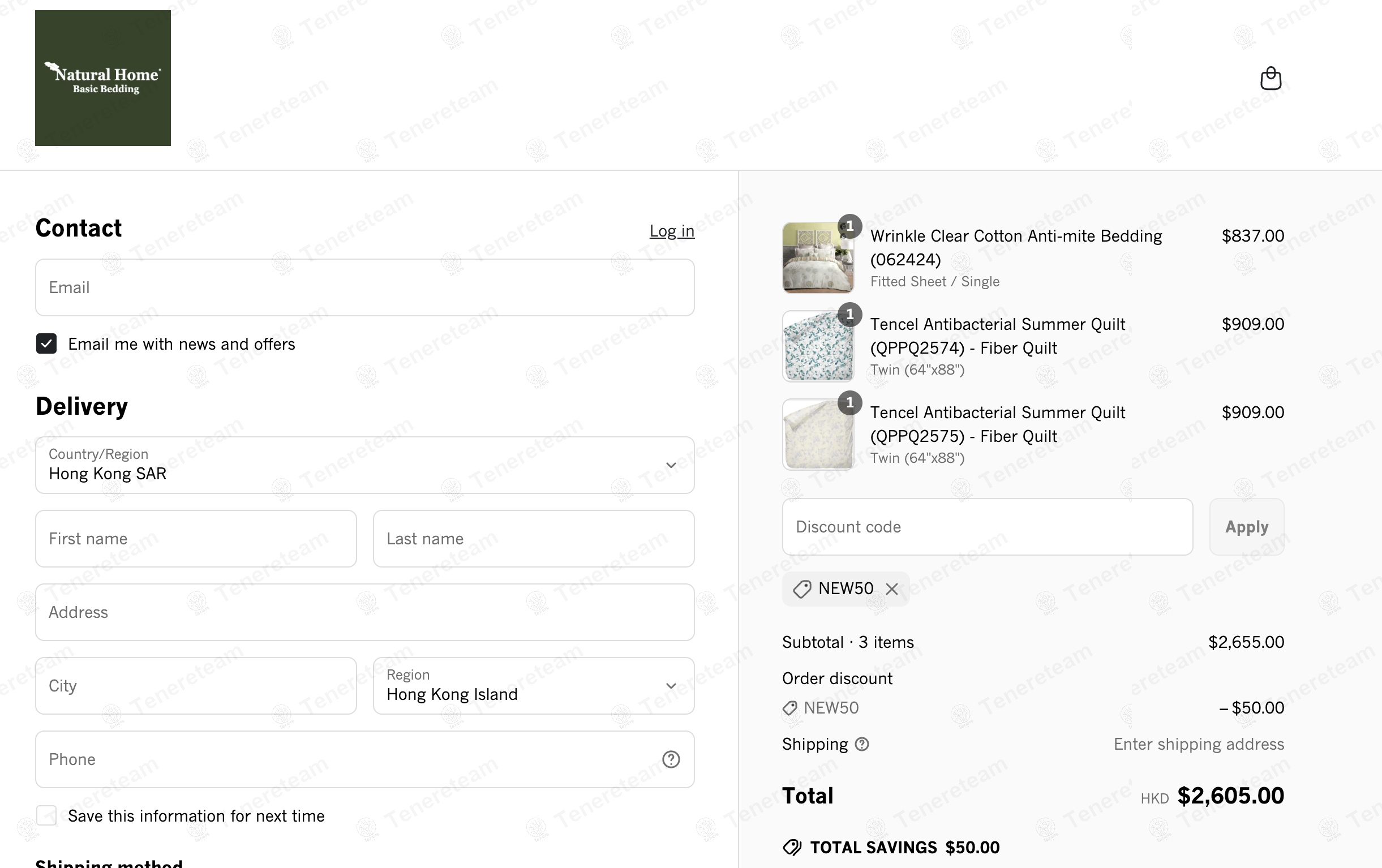Click the Natural Home Basic Bedding logo
Screen dimensions: 1382x868
(x=103, y=78)
